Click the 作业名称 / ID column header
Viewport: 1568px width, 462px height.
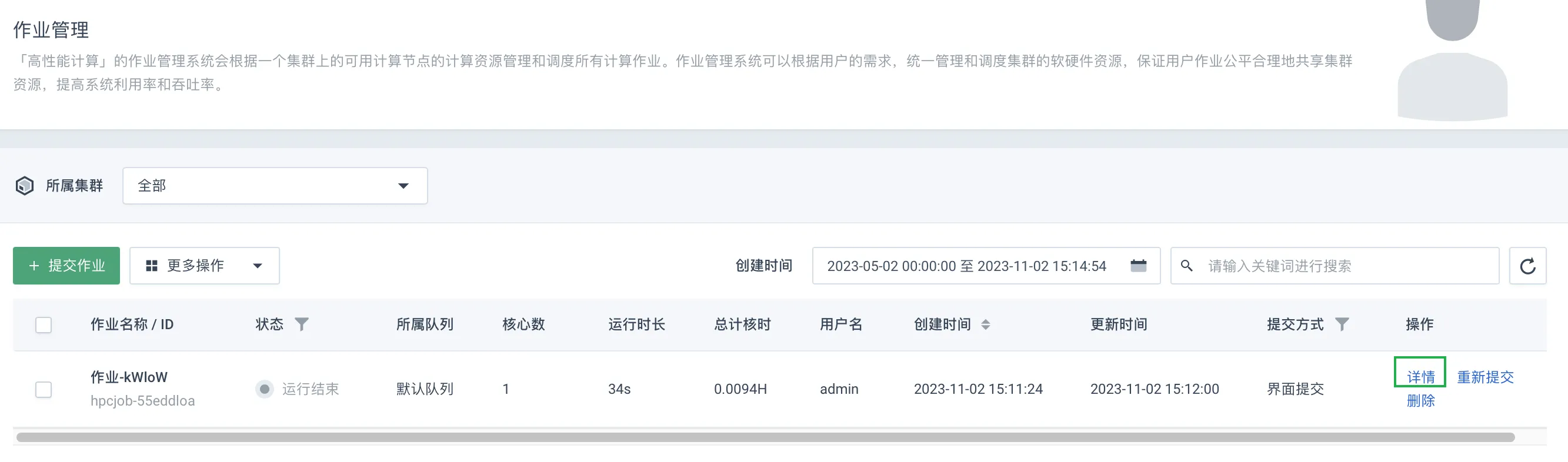(x=132, y=324)
